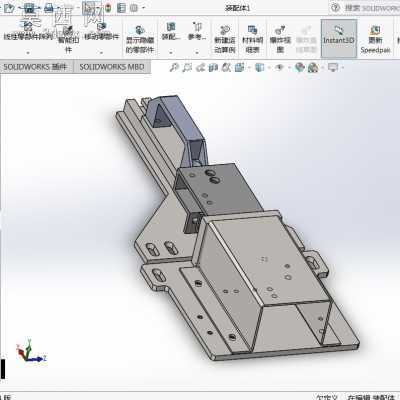Select the Move Component tool

click(x=101, y=32)
